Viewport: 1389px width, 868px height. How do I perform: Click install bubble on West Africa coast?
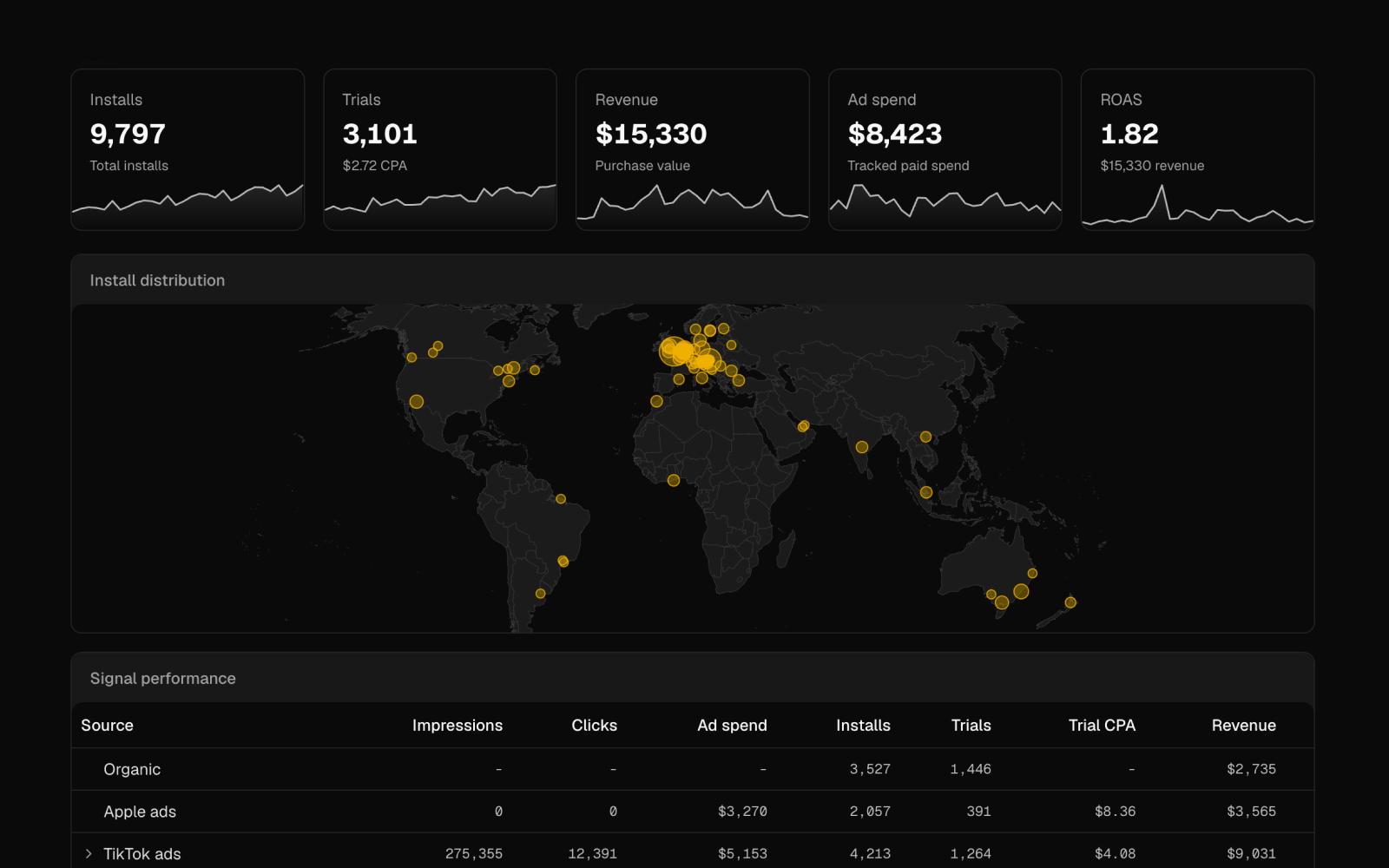[x=674, y=480]
